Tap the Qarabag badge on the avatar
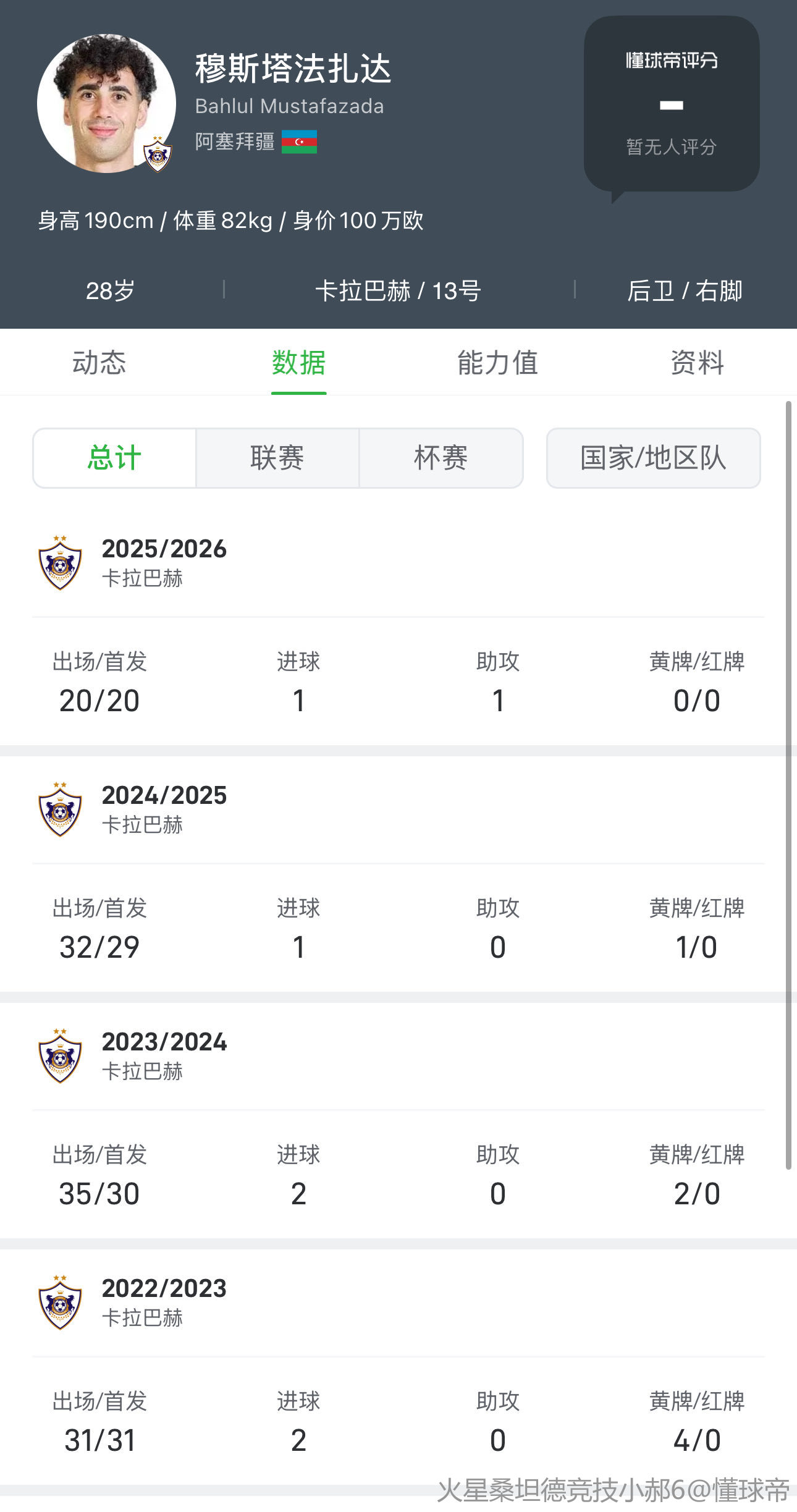This screenshot has width=797, height=1512. [x=158, y=155]
